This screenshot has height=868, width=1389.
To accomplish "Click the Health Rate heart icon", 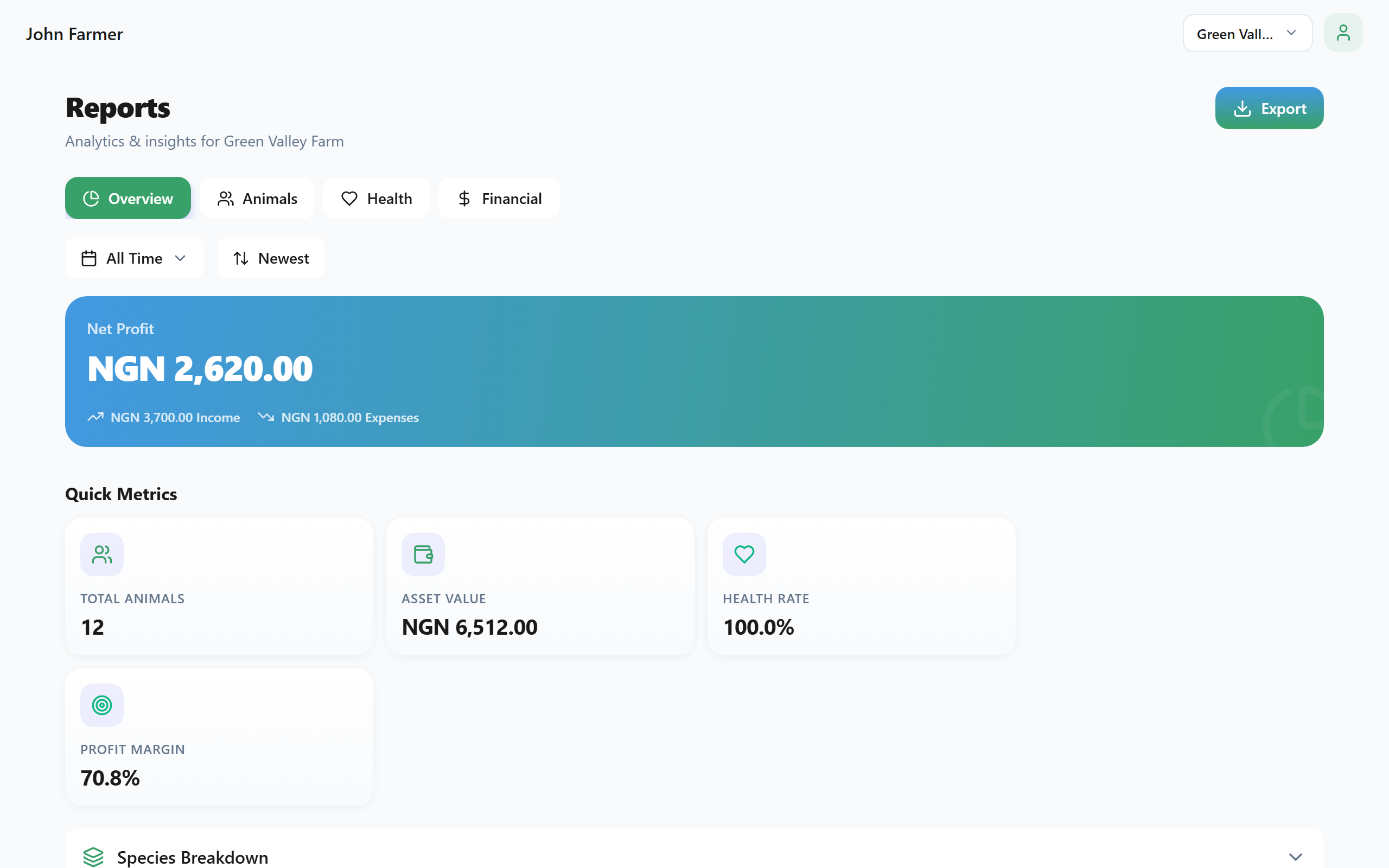I will (x=744, y=554).
